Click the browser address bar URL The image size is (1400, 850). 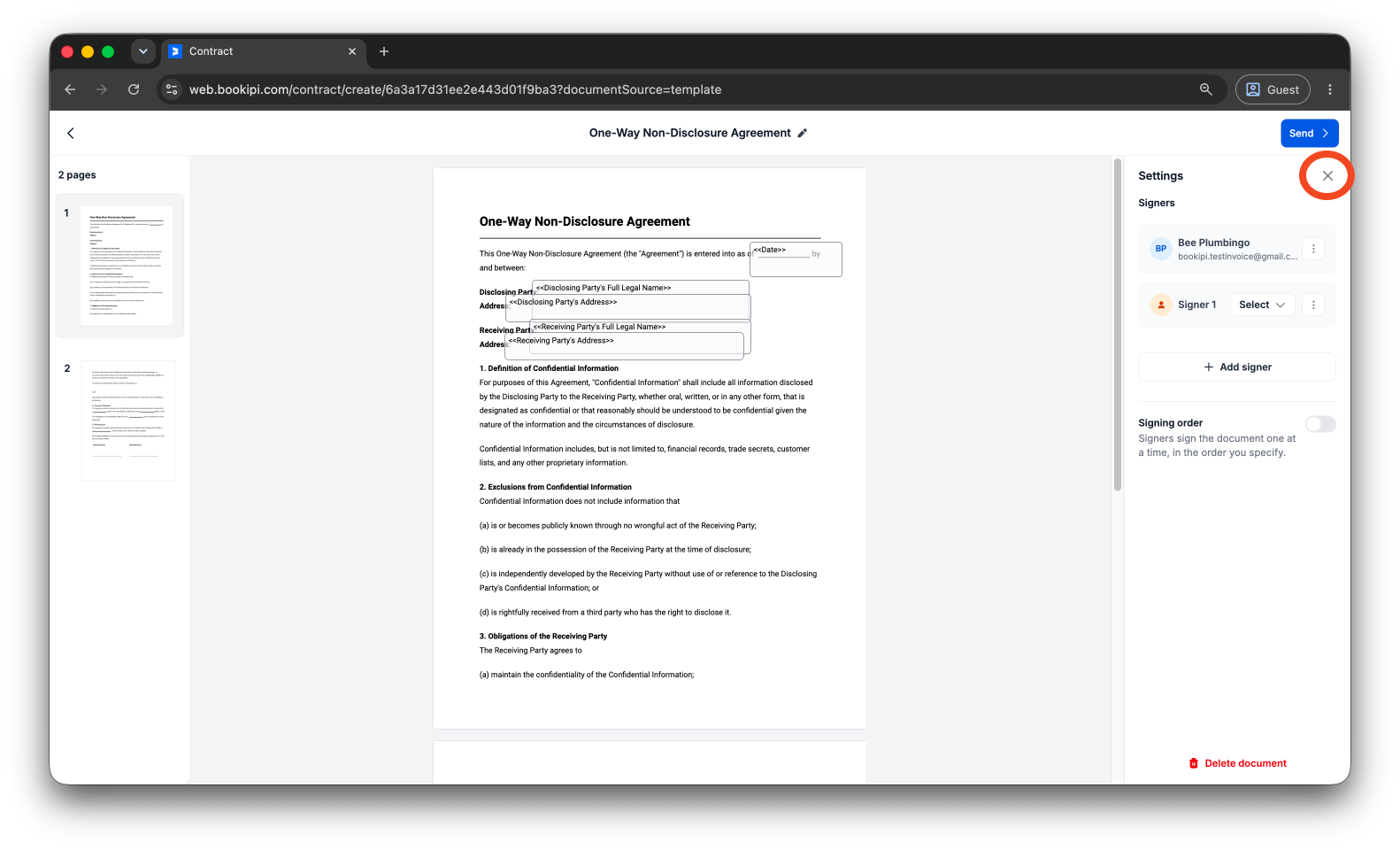coord(455,89)
